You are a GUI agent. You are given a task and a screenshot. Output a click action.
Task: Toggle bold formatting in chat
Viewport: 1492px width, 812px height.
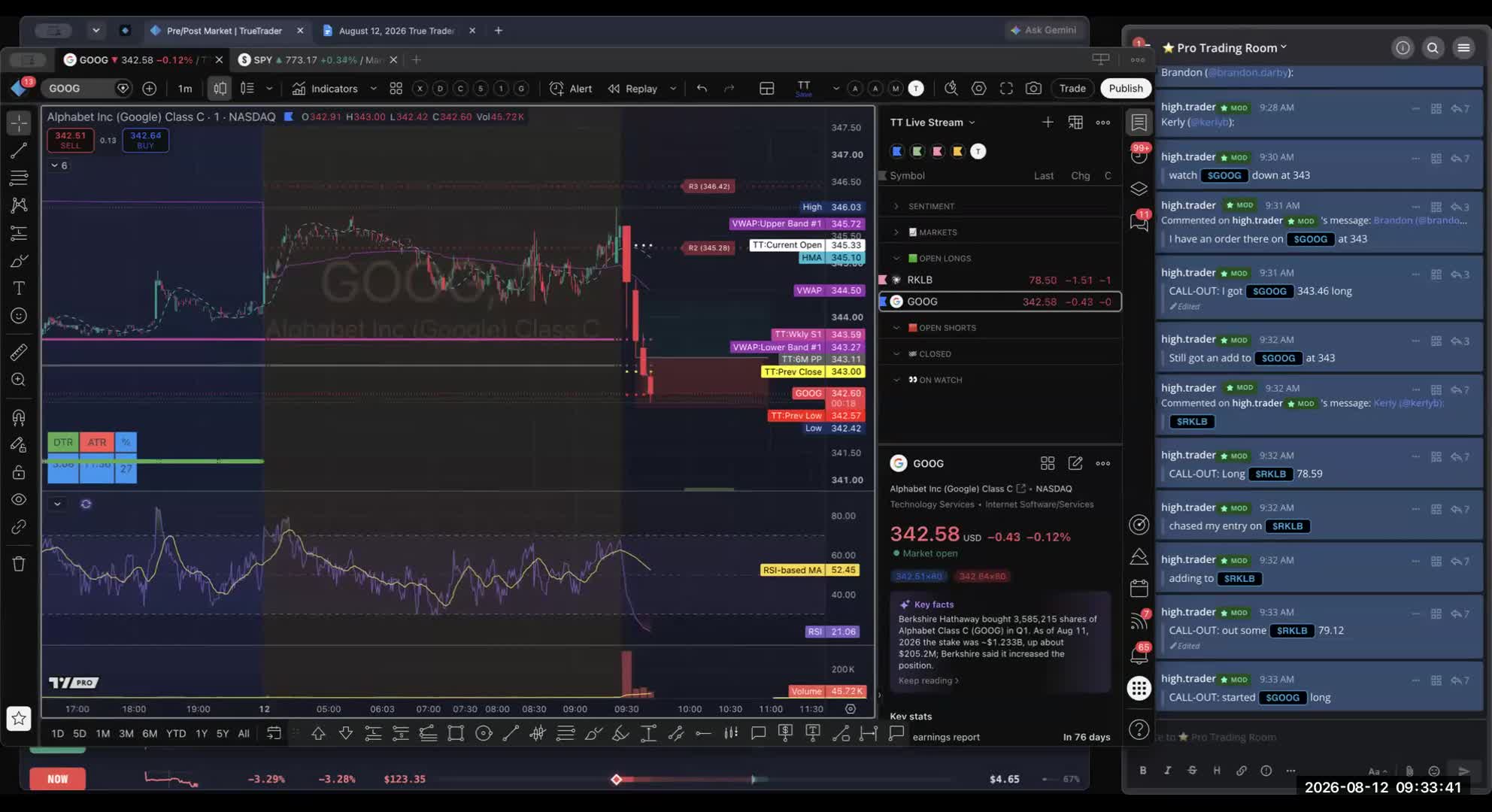coord(1142,770)
